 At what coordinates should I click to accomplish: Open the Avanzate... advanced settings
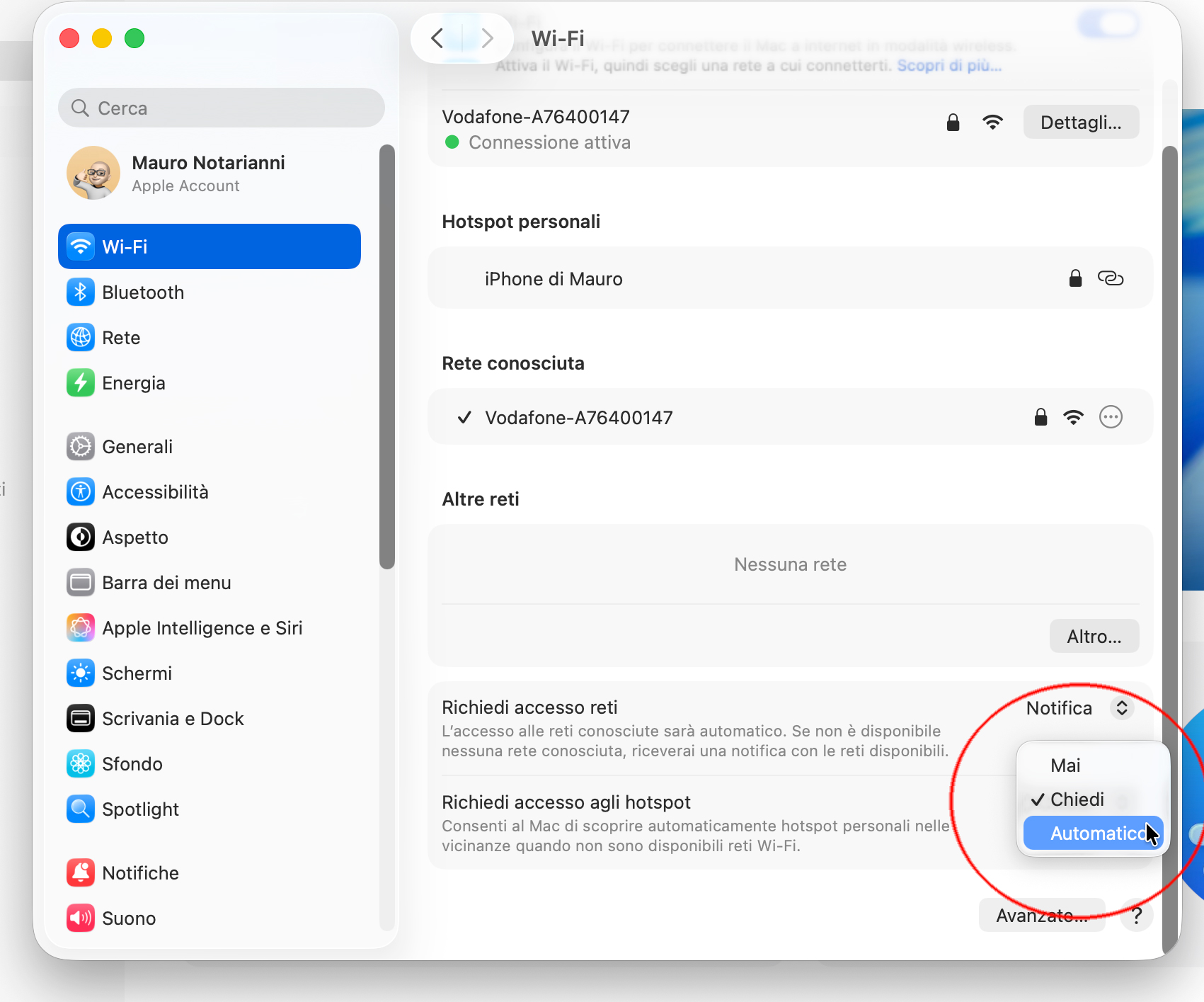point(1042,916)
